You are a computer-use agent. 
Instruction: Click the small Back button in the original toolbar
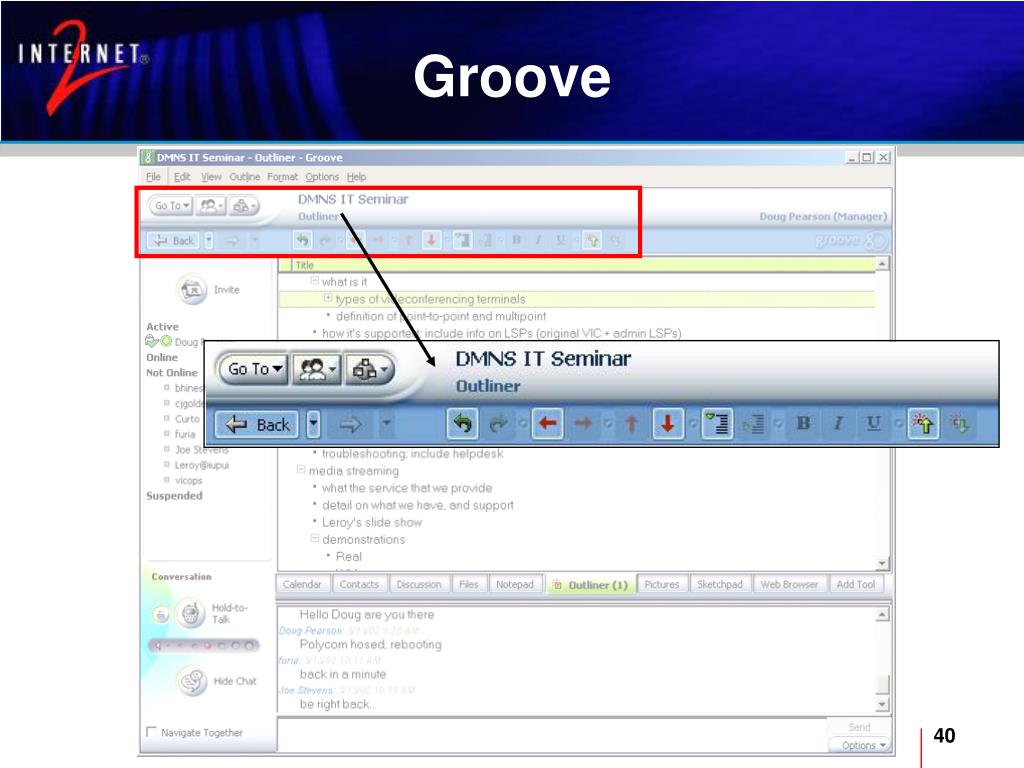point(173,240)
